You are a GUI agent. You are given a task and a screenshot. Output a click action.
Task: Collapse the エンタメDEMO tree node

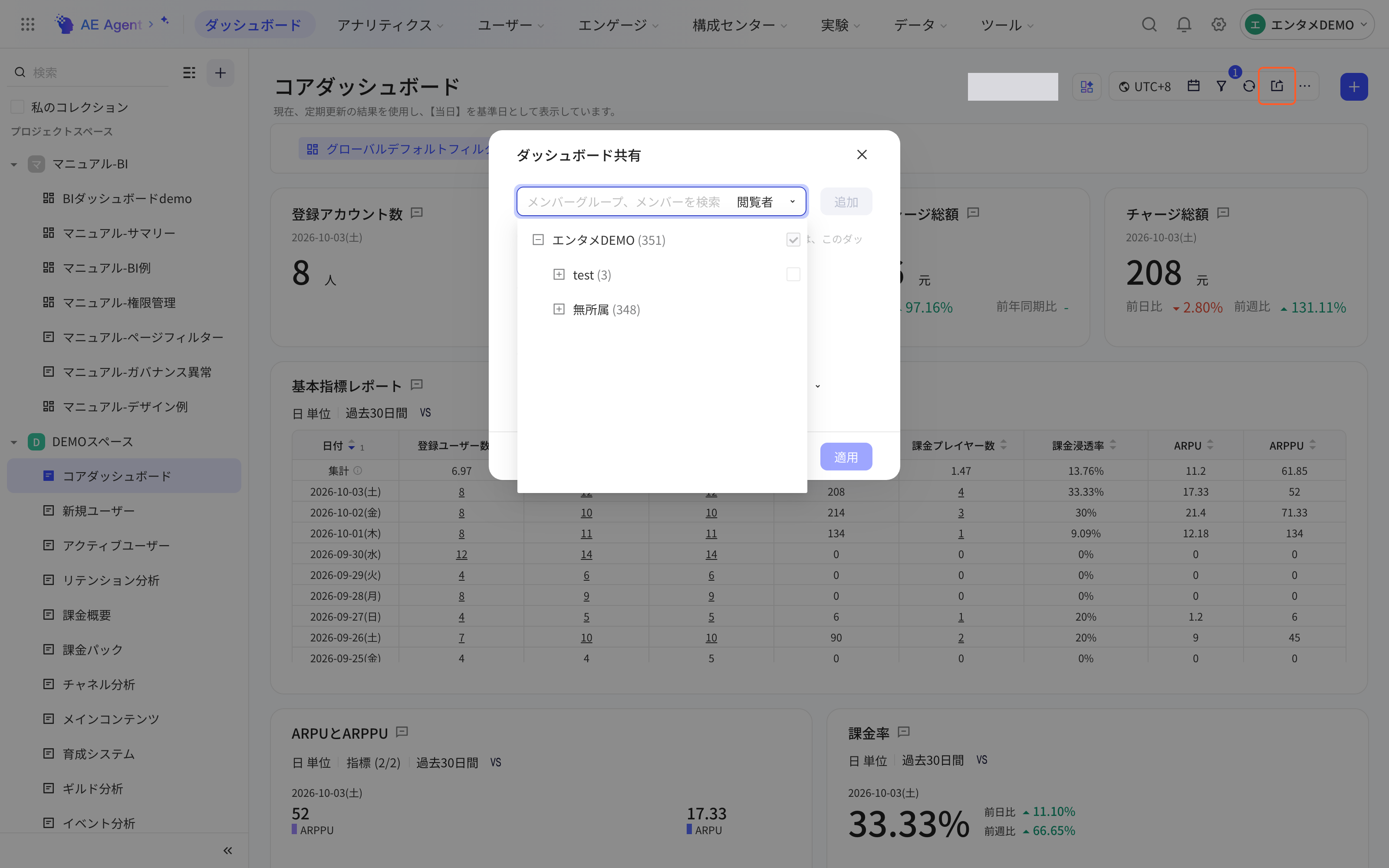point(538,240)
